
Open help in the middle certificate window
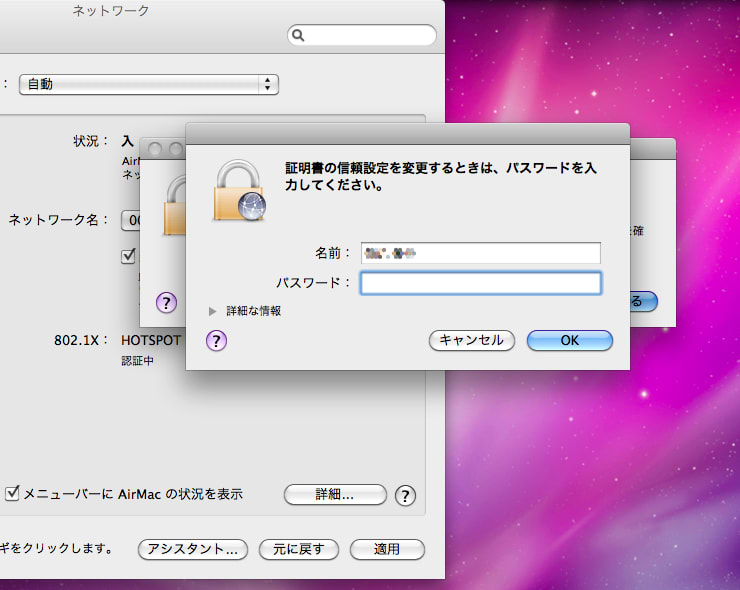166,303
